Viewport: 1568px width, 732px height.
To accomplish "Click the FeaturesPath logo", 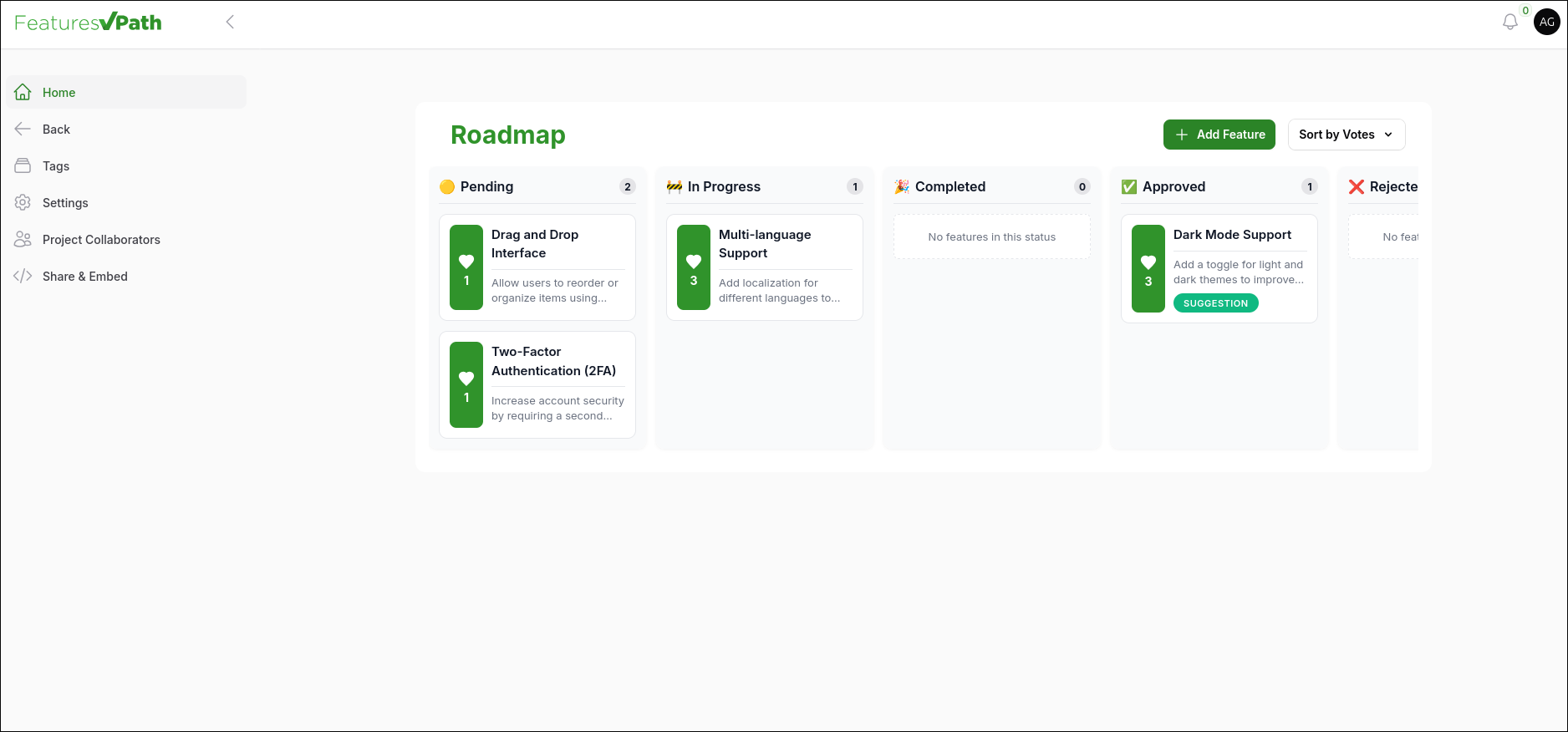I will coord(89,23).
